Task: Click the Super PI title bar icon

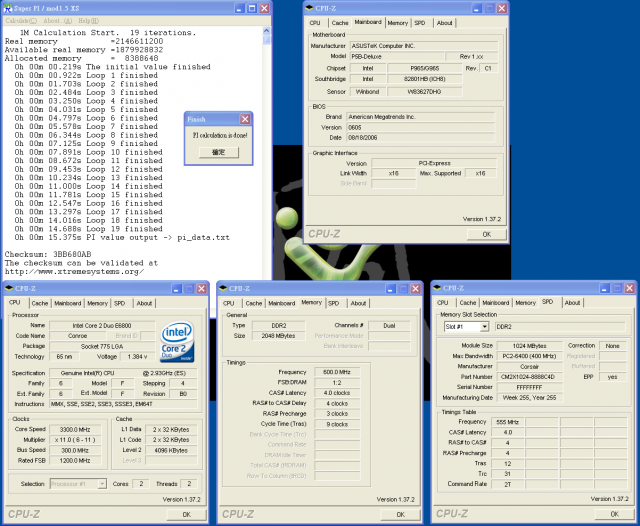Action: pos(7,8)
